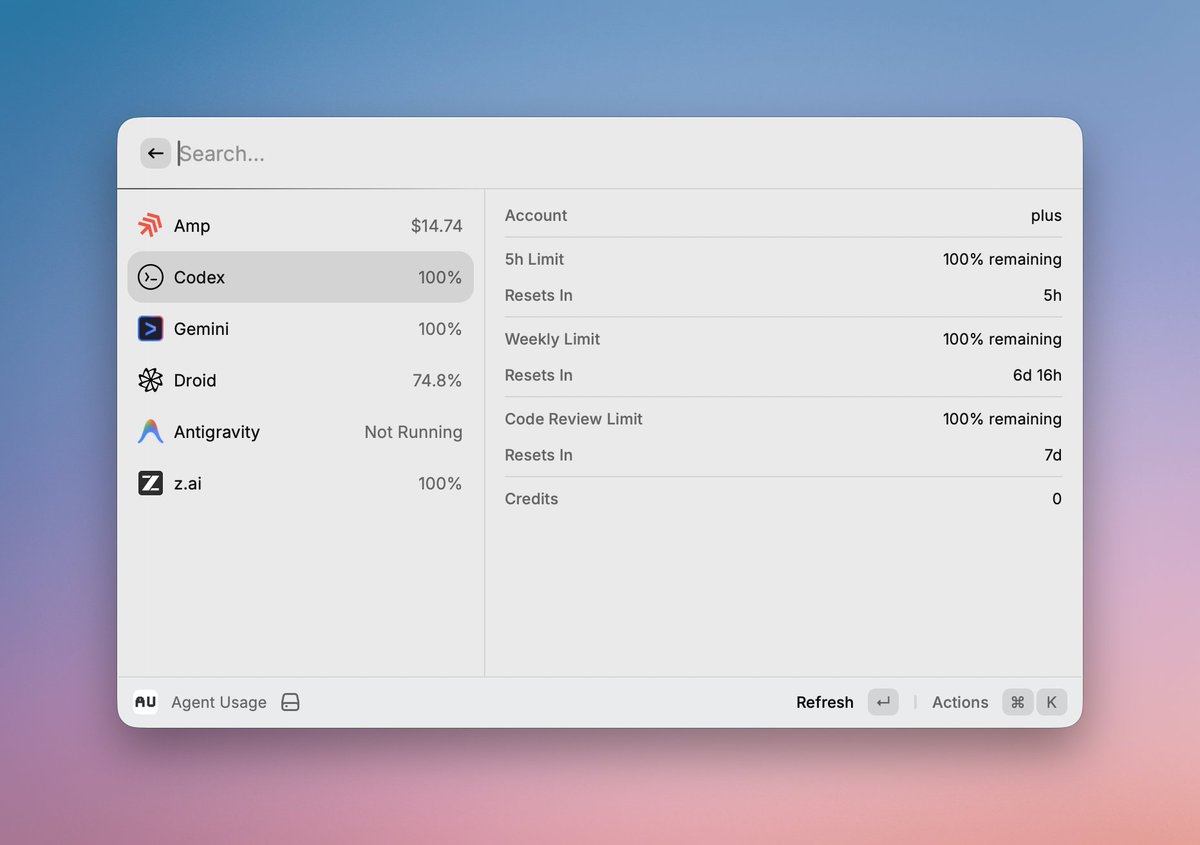Click the Gemini logo icon
The image size is (1200, 845).
click(x=150, y=329)
